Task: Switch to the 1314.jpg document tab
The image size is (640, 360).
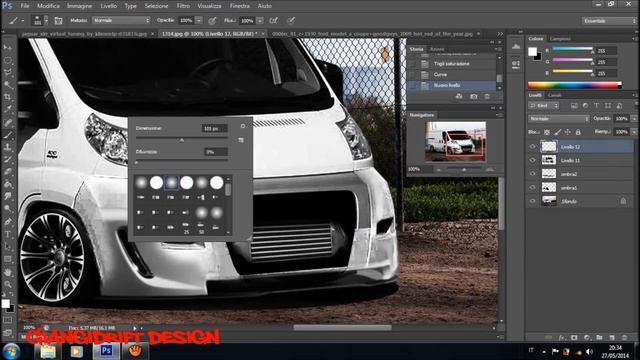Action: 209,34
